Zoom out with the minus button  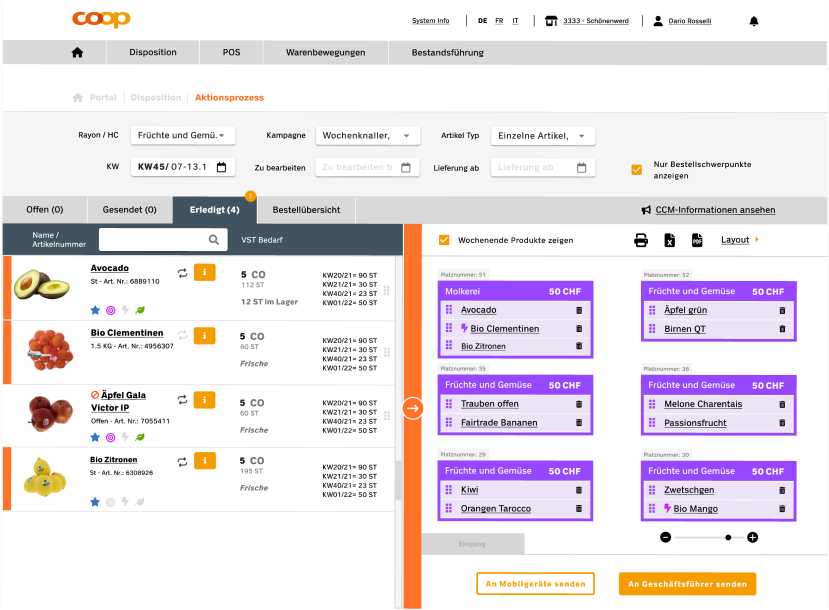pos(666,538)
